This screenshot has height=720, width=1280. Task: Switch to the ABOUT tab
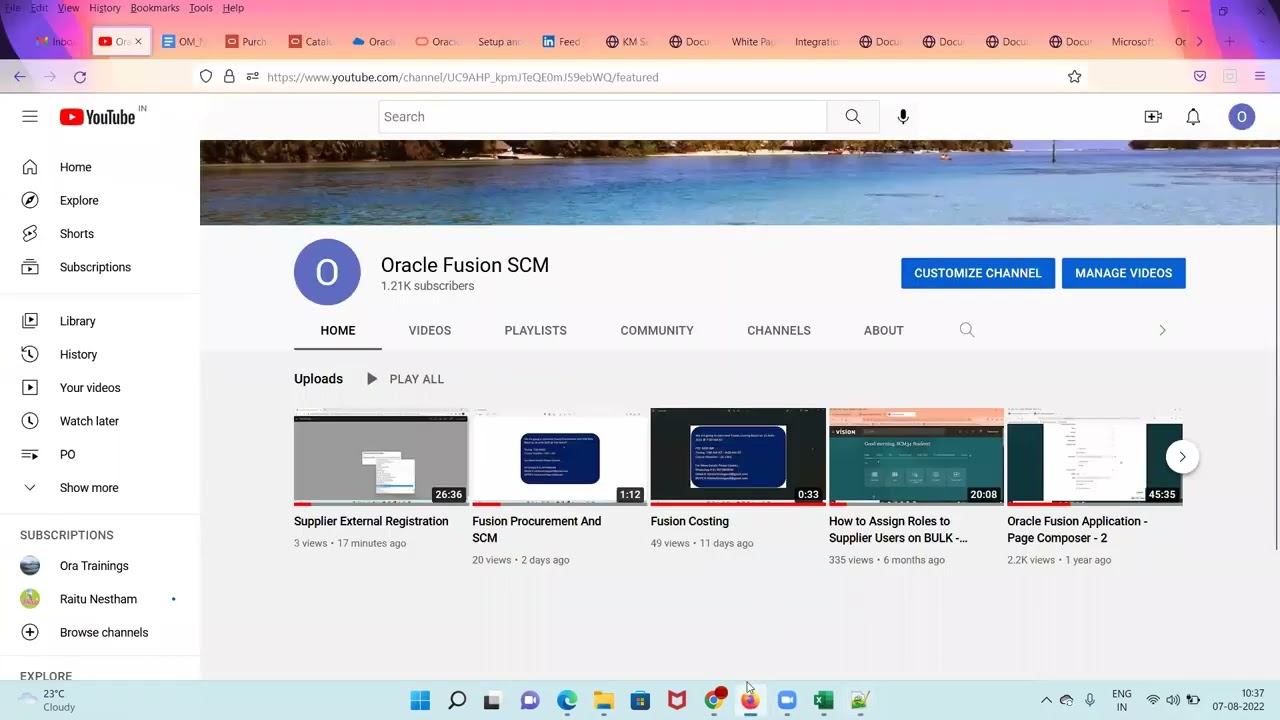point(884,330)
